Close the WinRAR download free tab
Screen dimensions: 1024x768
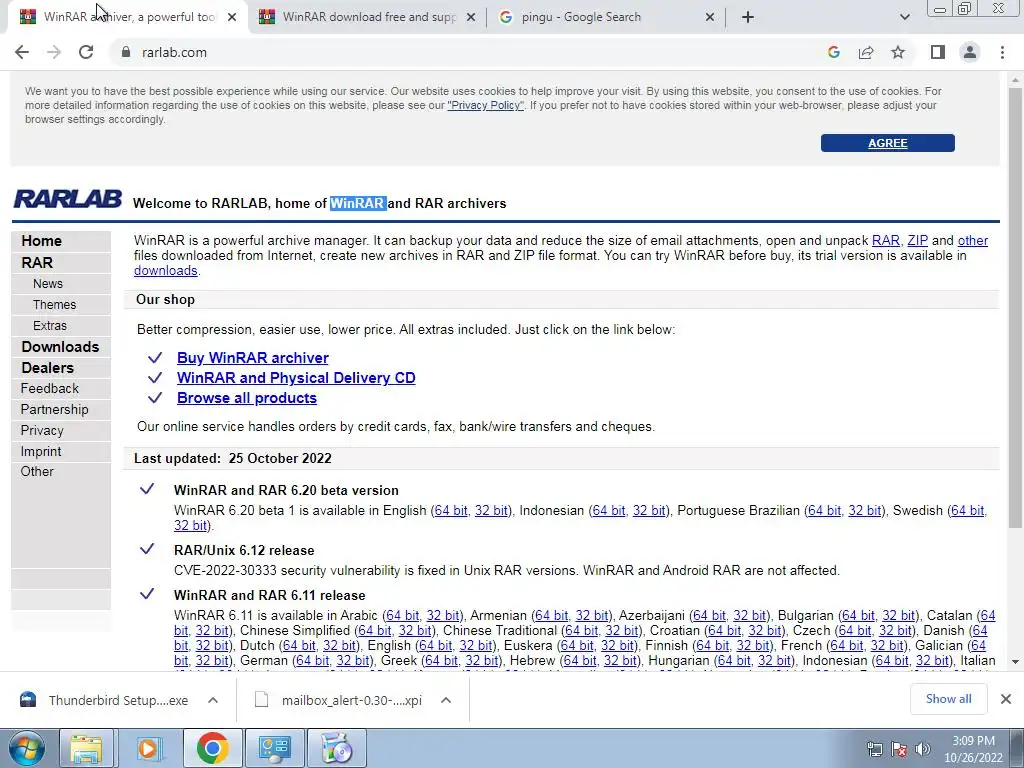pyautogui.click(x=471, y=17)
